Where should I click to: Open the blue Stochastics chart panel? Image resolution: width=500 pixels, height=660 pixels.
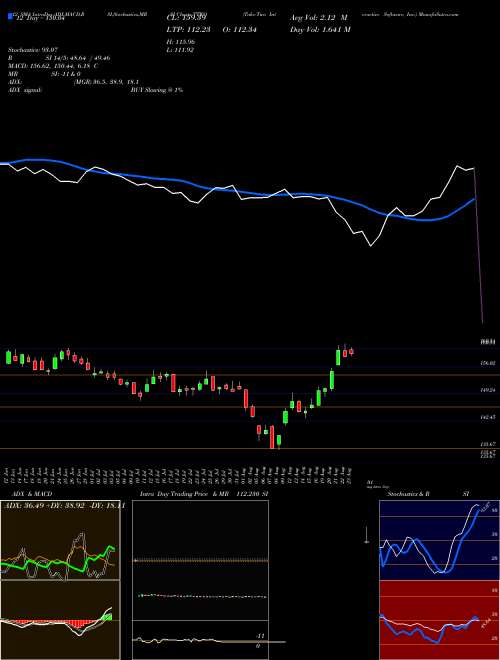click(x=439, y=541)
